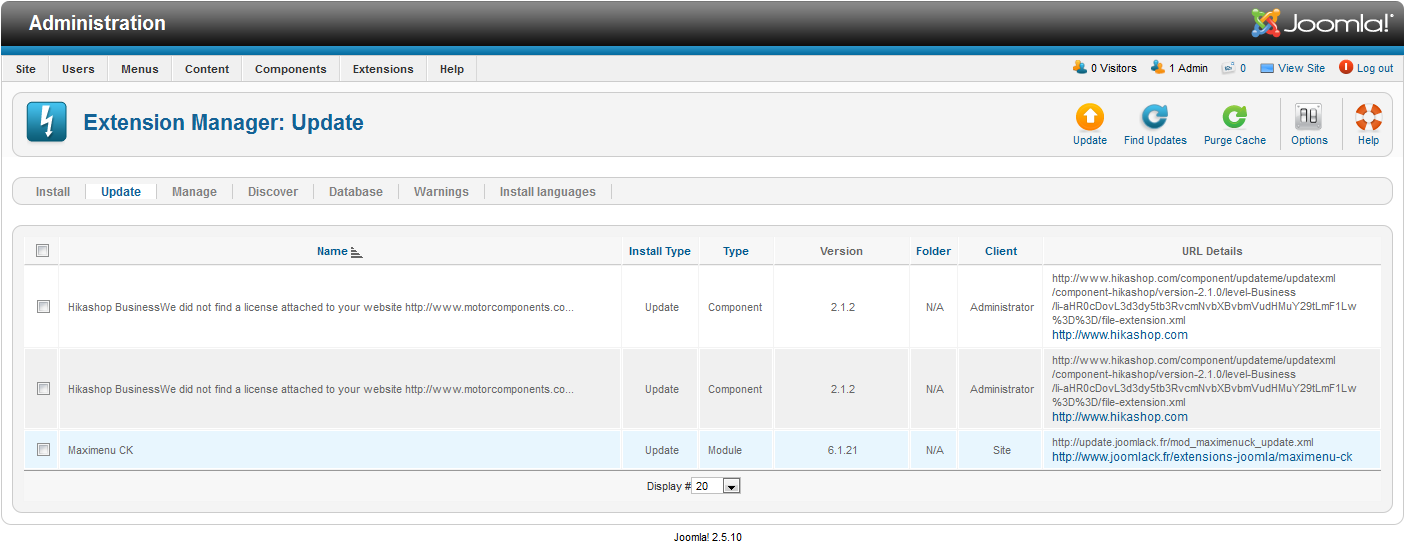Click the orange Update toolbar icon

[x=1089, y=117]
